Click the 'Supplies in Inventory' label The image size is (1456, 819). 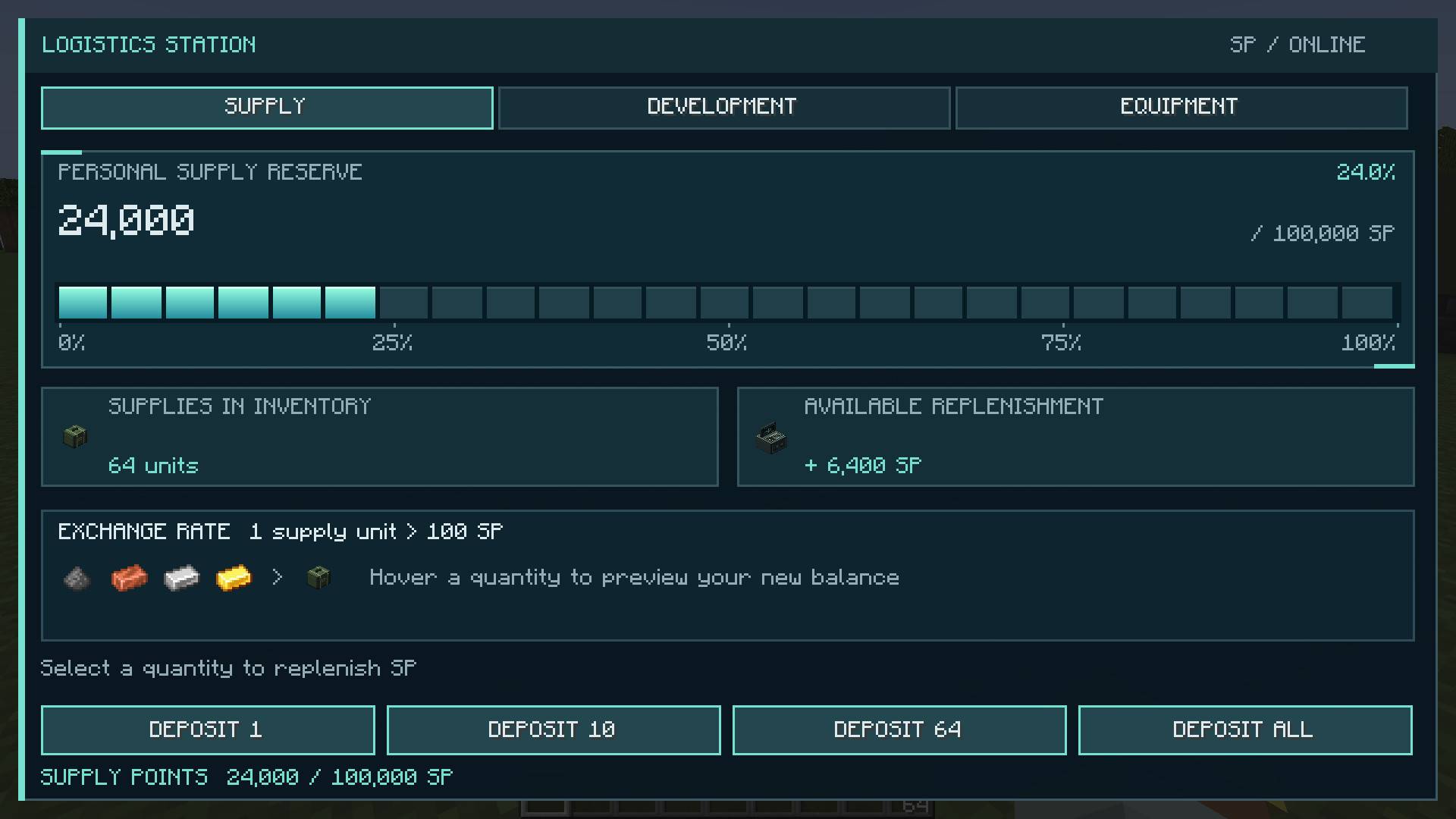click(x=240, y=406)
